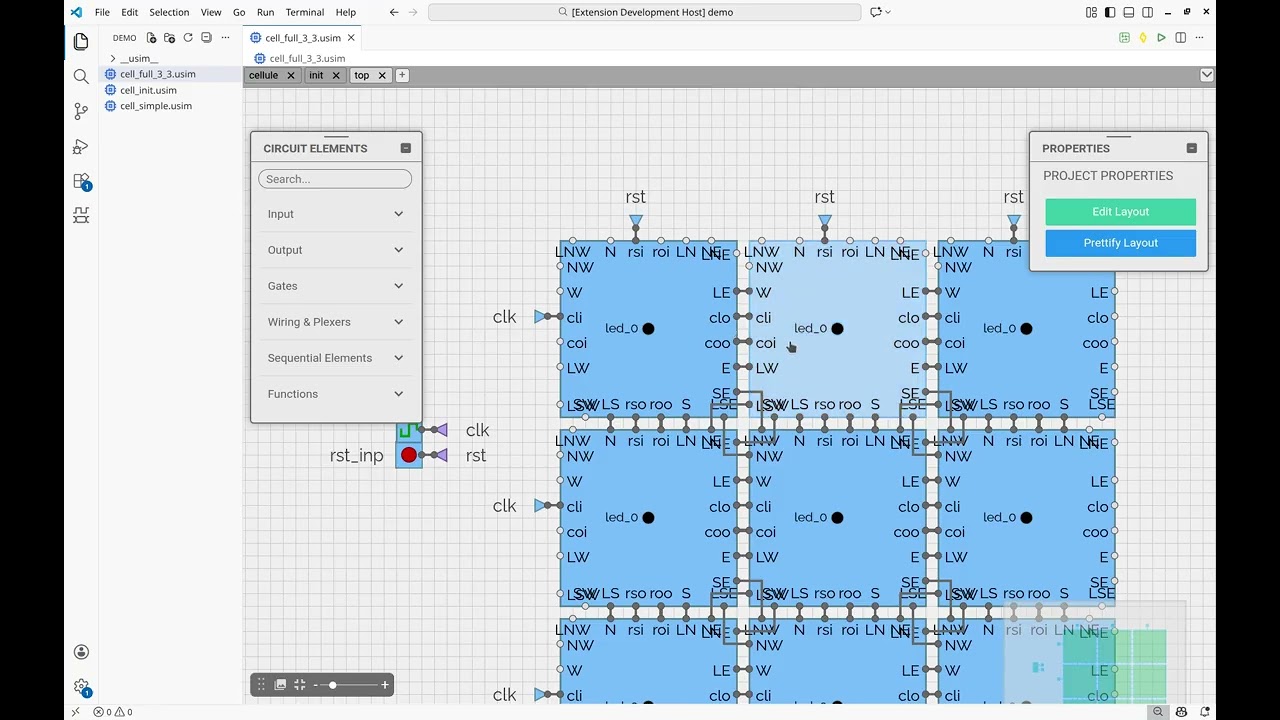Image resolution: width=1280 pixels, height=720 pixels.
Task: Click the command center search bar
Action: tap(644, 12)
